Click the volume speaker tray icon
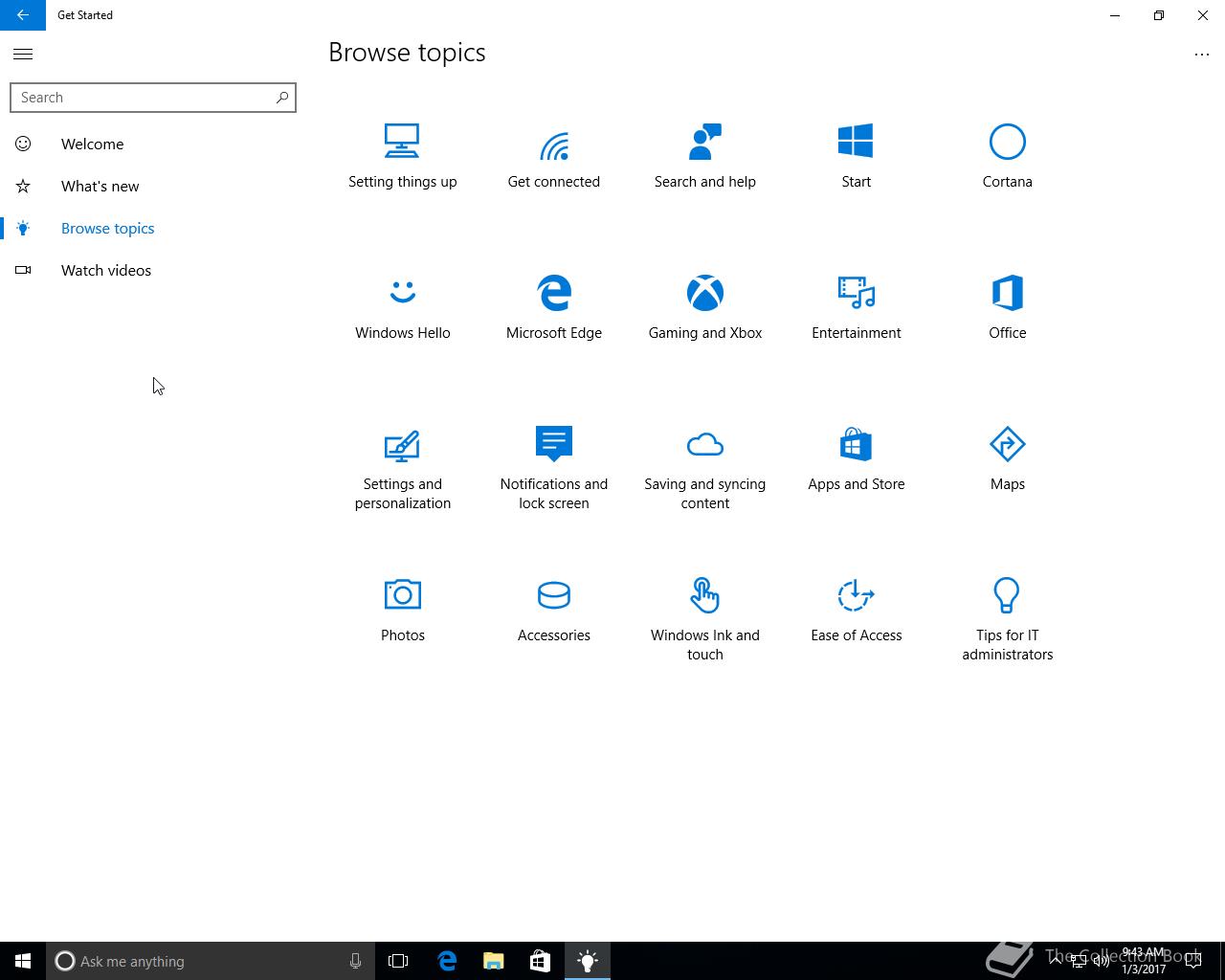Screen dimensions: 1225x980 (1101, 962)
